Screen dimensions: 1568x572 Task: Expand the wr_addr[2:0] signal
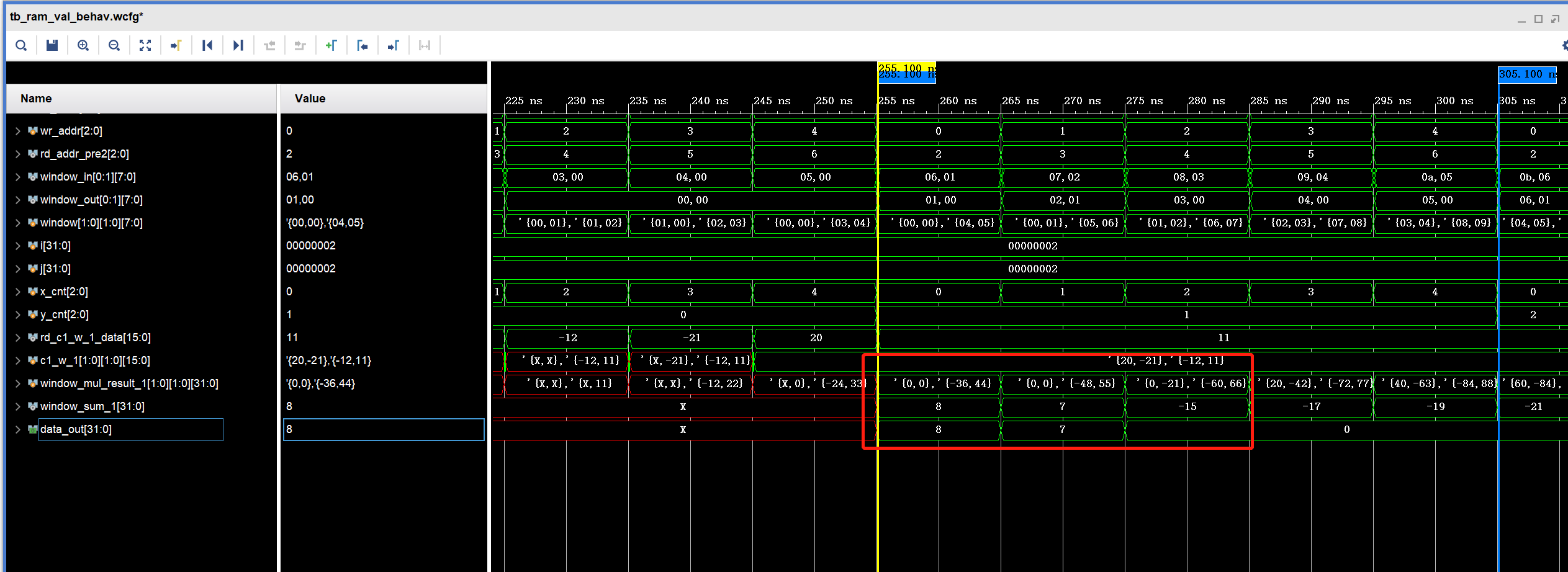pos(17,131)
